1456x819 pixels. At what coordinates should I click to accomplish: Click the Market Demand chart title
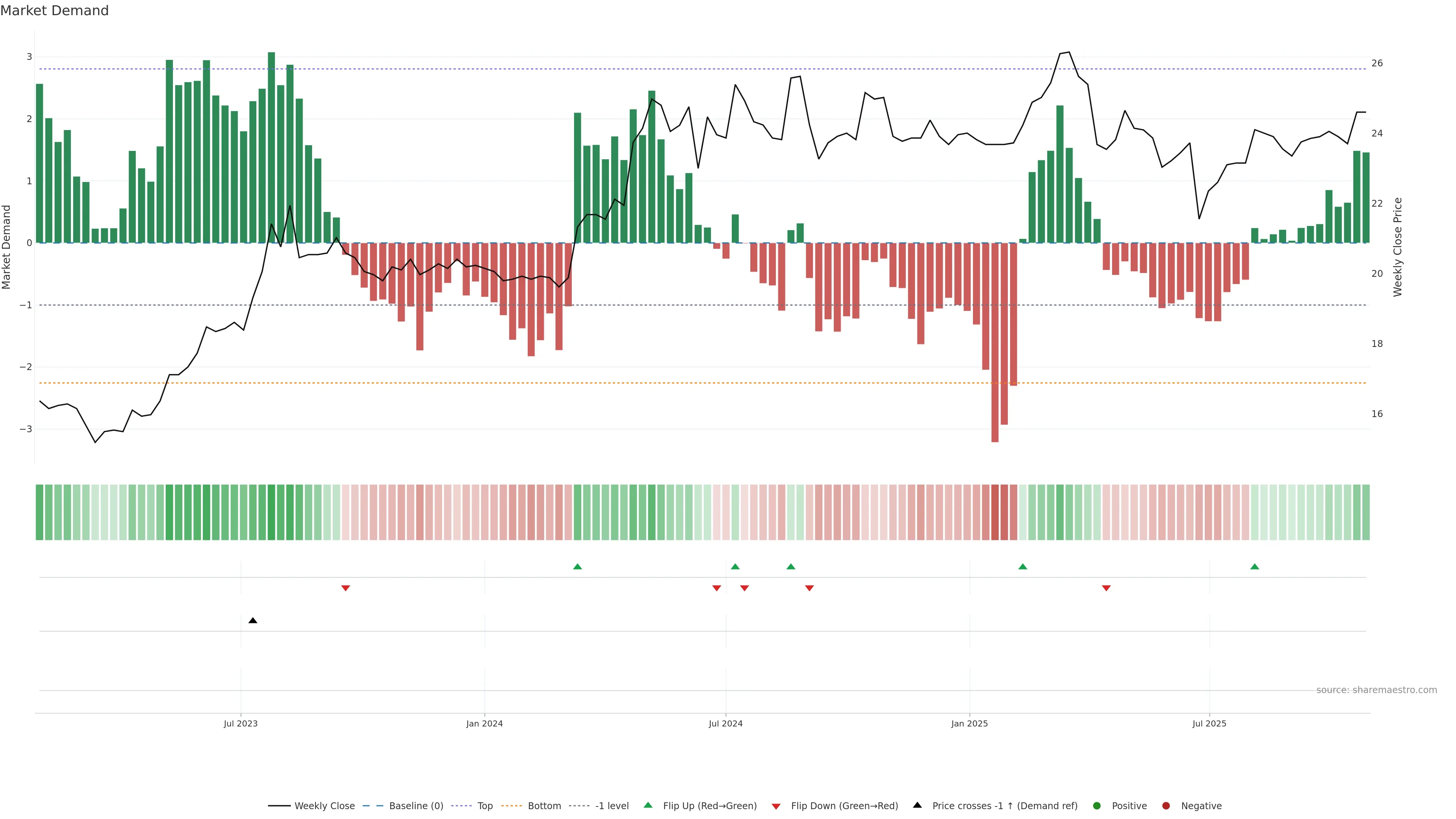54,11
